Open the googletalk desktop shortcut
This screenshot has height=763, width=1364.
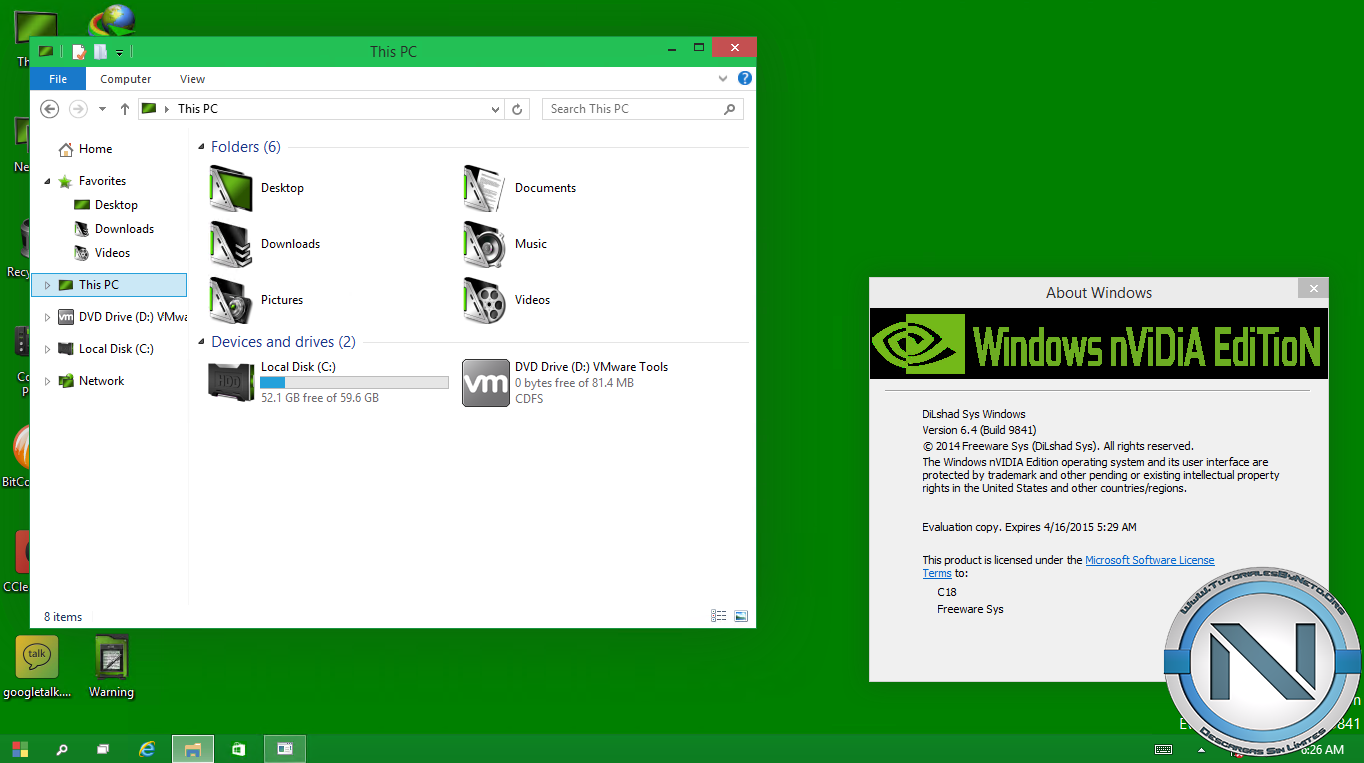(x=37, y=666)
